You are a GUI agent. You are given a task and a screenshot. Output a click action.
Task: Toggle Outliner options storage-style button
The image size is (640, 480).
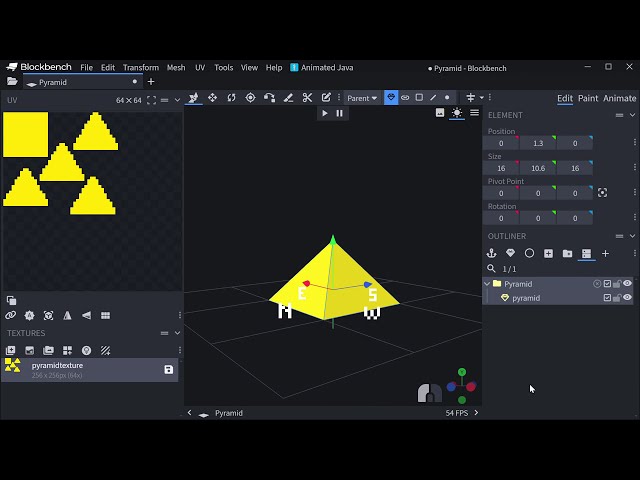click(587, 253)
